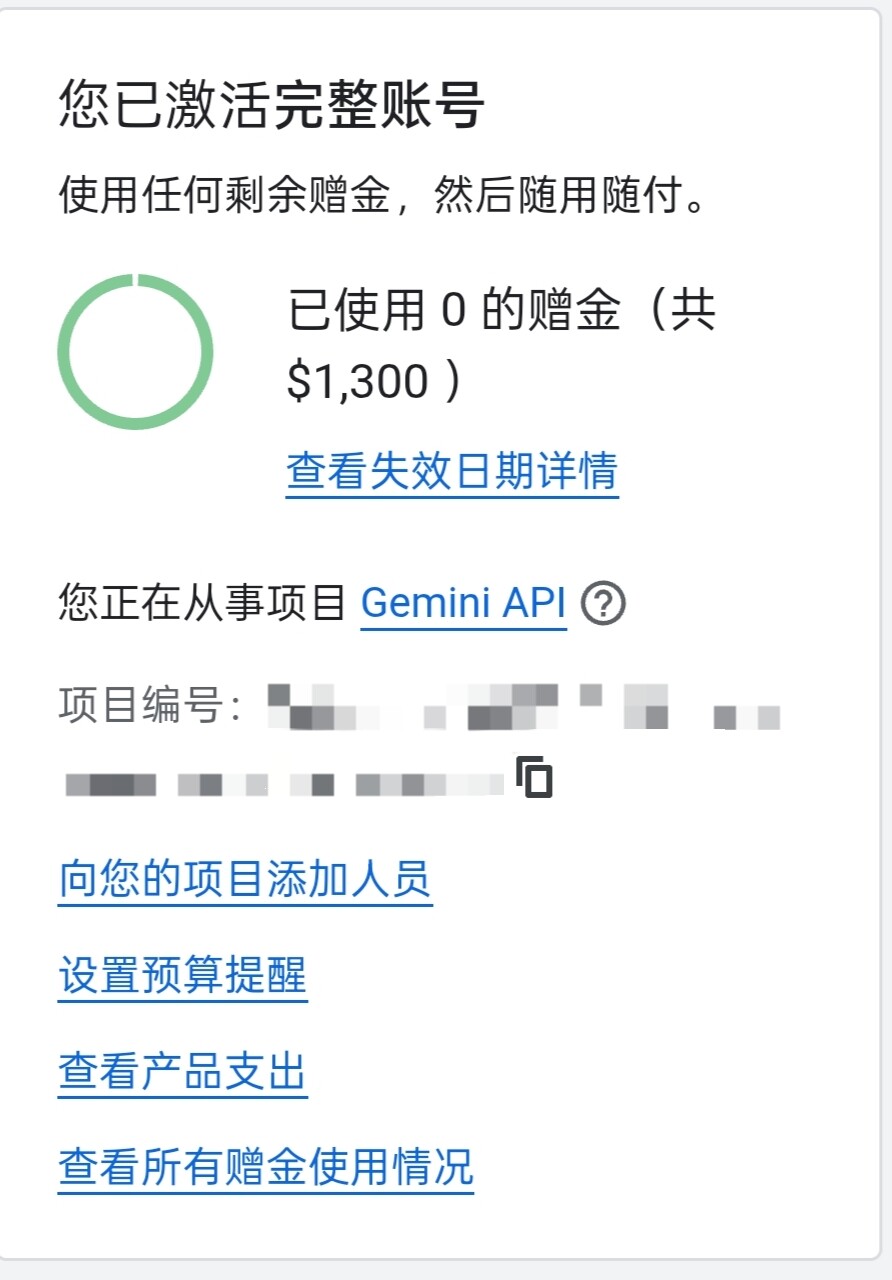Viewport: 892px width, 1280px height.
Task: Select the blurred project ID beside copy icon
Action: pos(285,784)
